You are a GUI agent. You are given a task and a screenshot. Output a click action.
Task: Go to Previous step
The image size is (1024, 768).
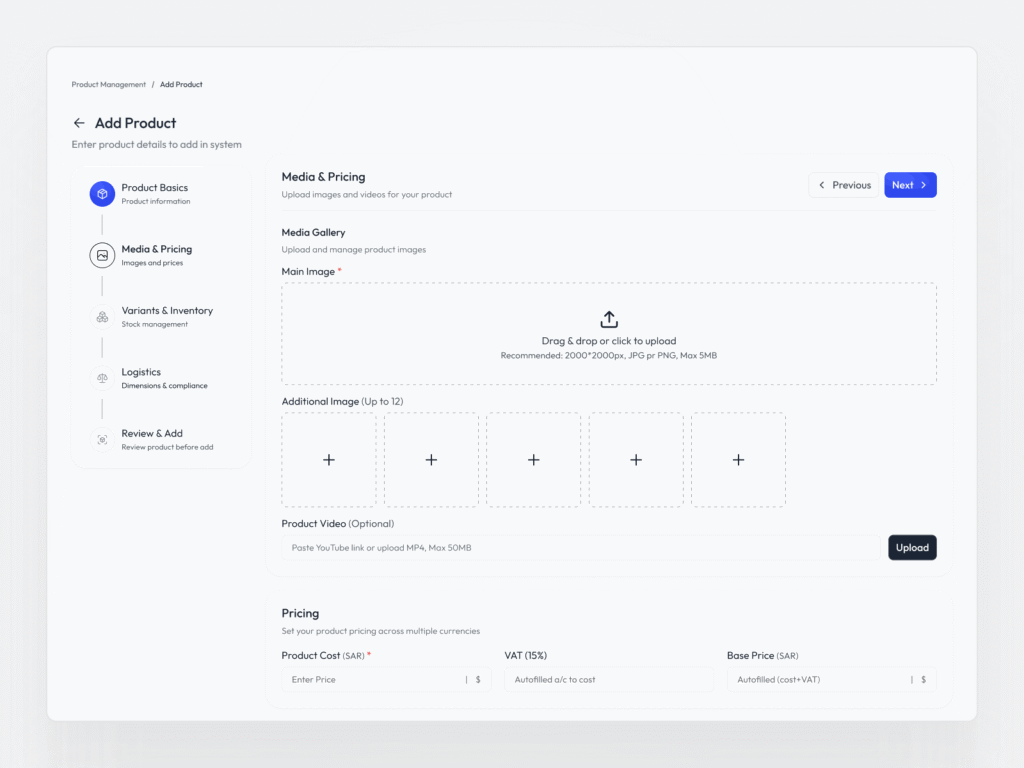click(844, 185)
